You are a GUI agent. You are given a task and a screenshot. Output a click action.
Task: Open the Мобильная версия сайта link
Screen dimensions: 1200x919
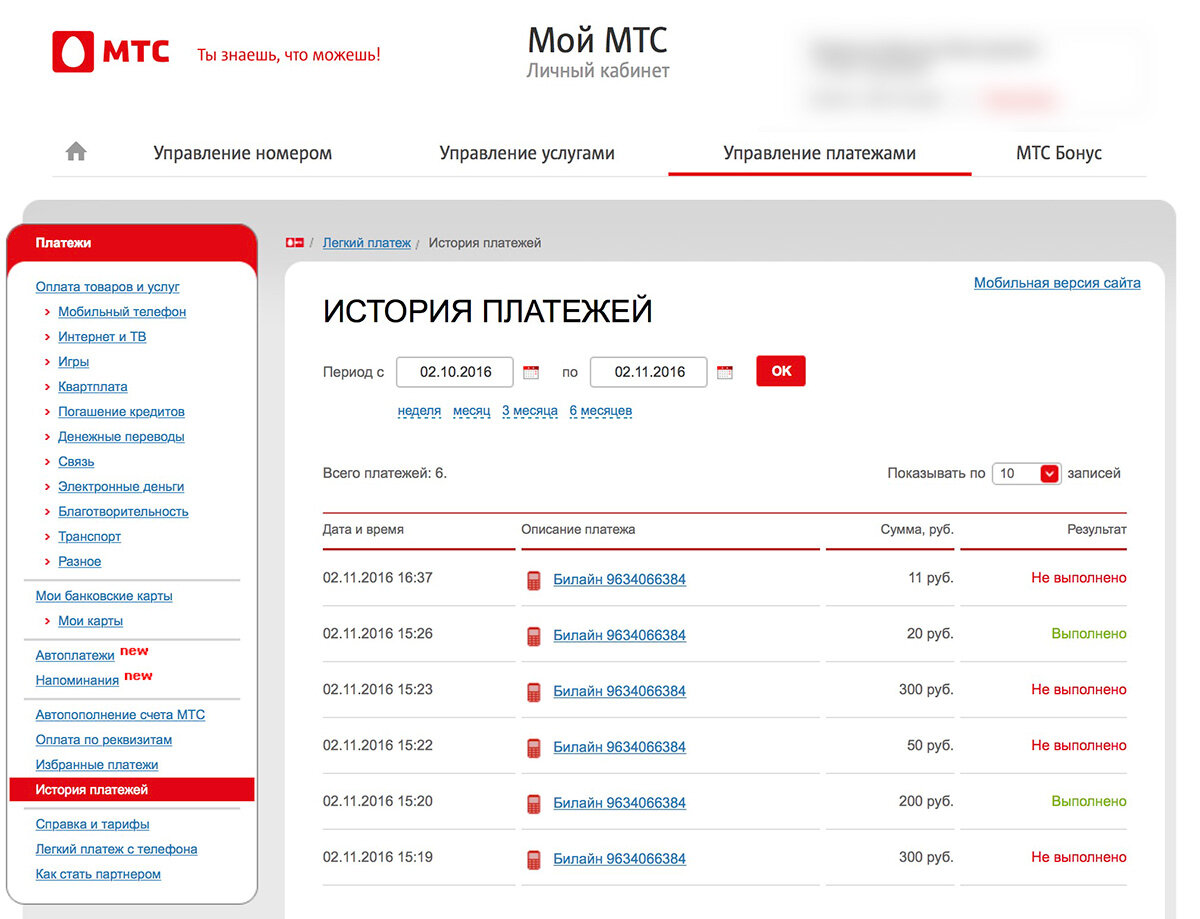[1057, 283]
